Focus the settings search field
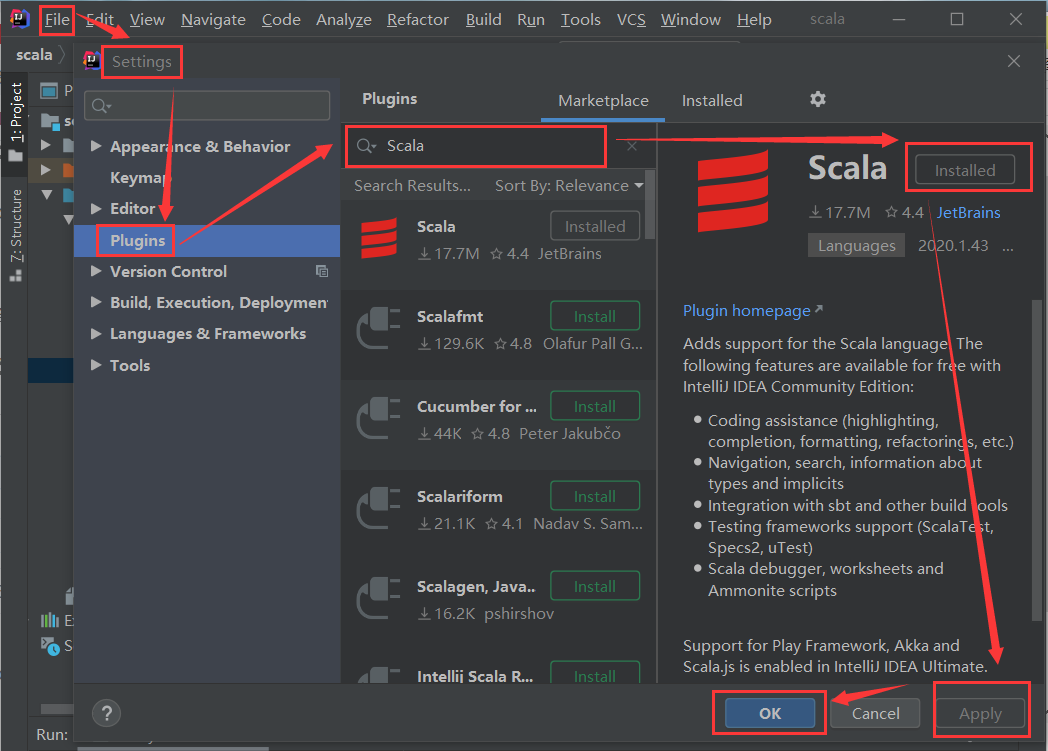The height and width of the screenshot is (751, 1048). click(x=207, y=106)
